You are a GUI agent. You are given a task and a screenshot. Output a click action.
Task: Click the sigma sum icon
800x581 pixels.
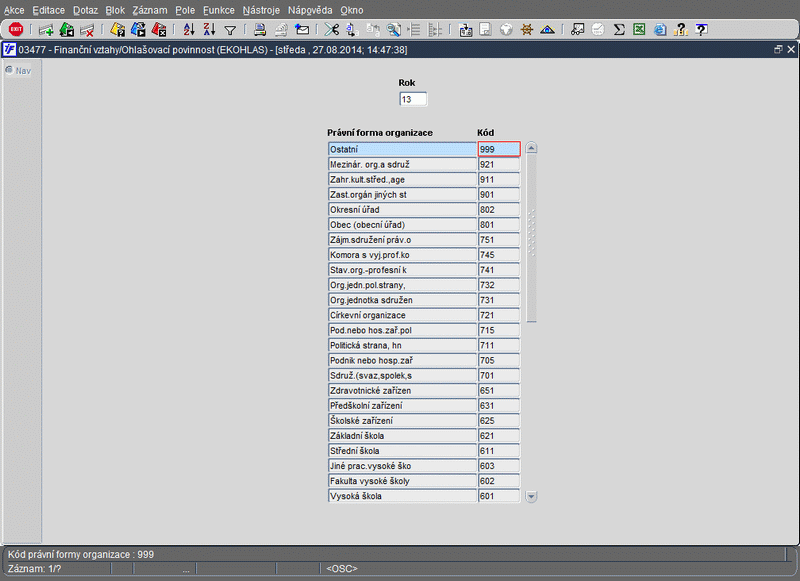(619, 30)
